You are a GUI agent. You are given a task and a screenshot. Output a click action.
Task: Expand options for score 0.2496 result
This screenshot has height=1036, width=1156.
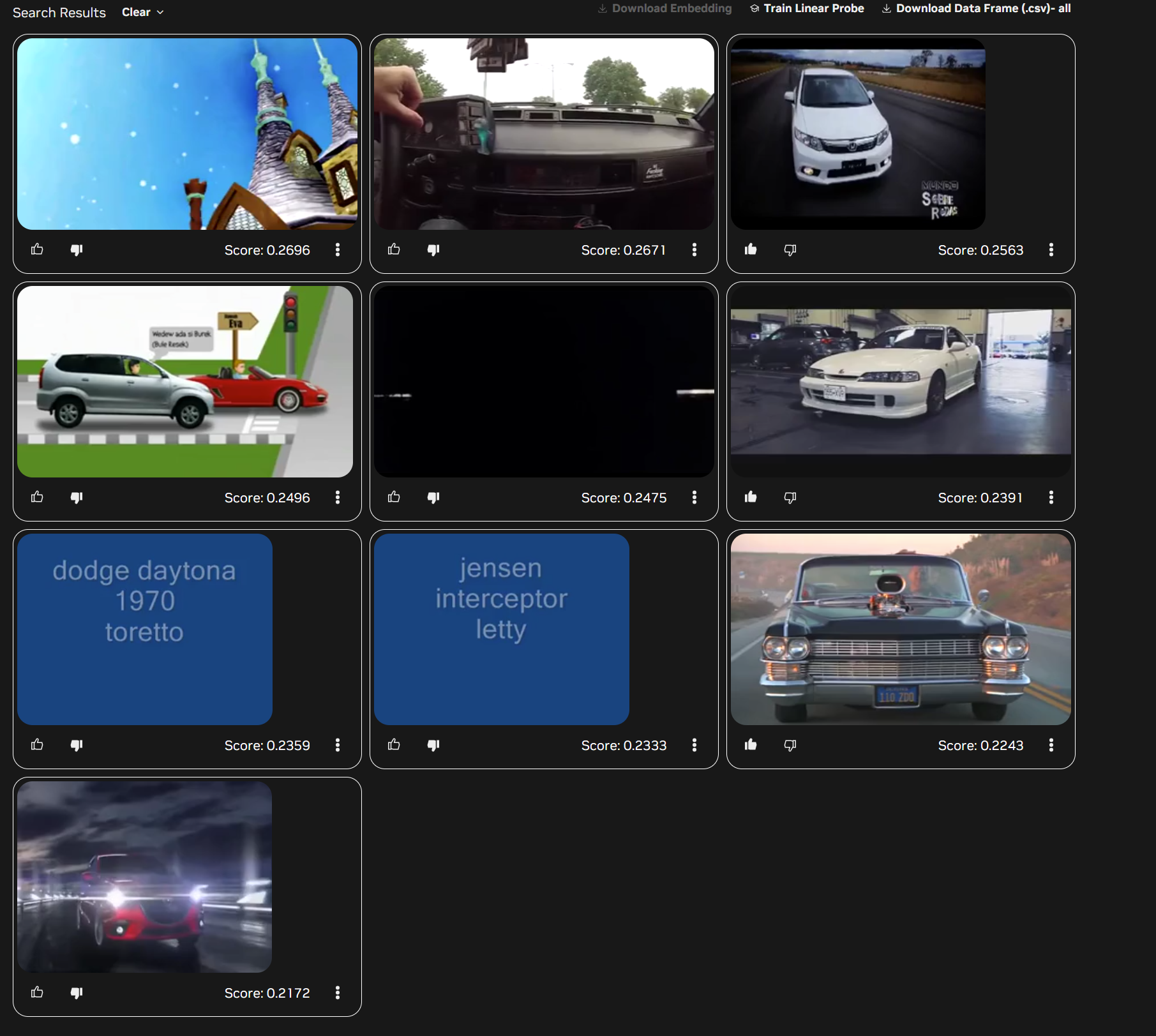[x=337, y=497]
